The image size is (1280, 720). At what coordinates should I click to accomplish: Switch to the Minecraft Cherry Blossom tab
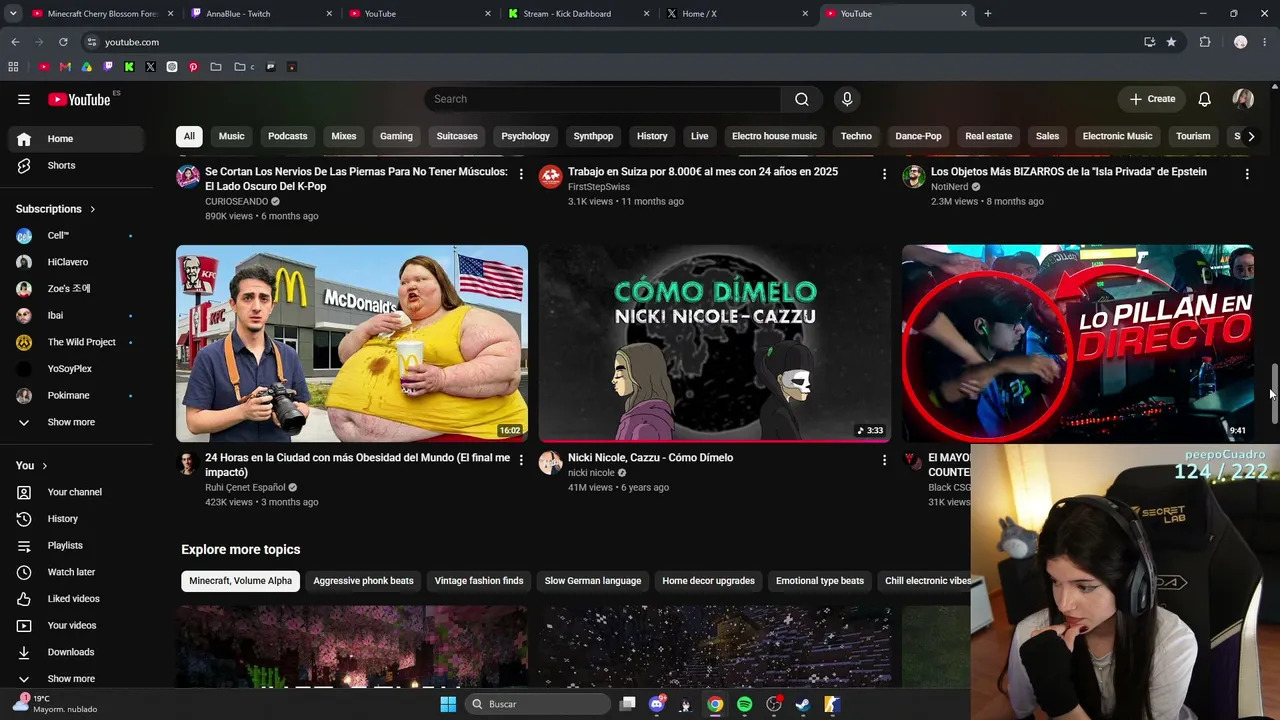coord(100,14)
